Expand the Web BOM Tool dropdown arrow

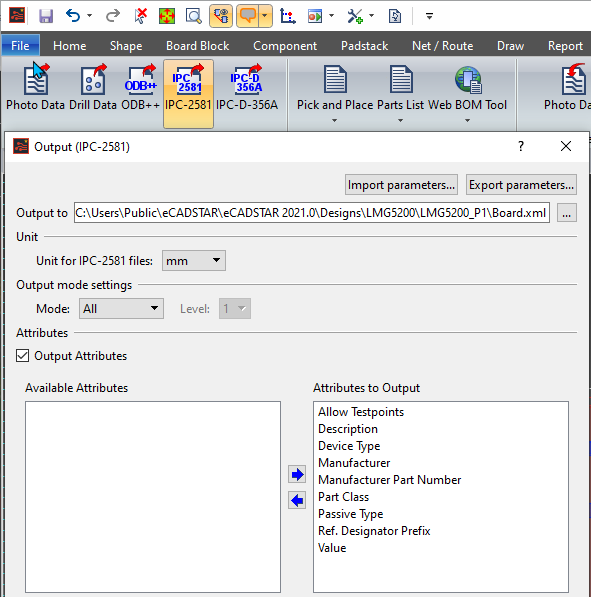(x=467, y=120)
